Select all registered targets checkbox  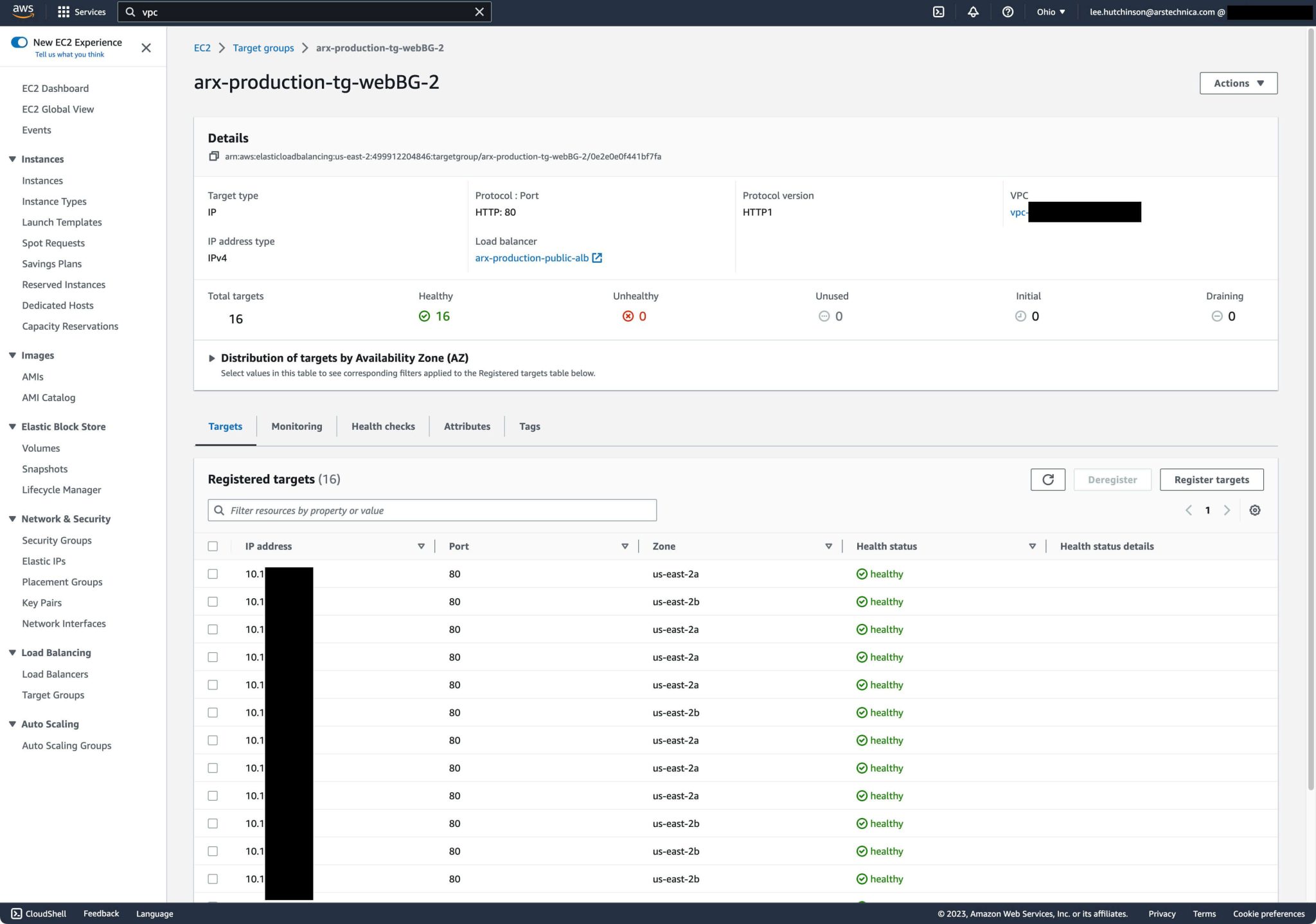tap(213, 546)
